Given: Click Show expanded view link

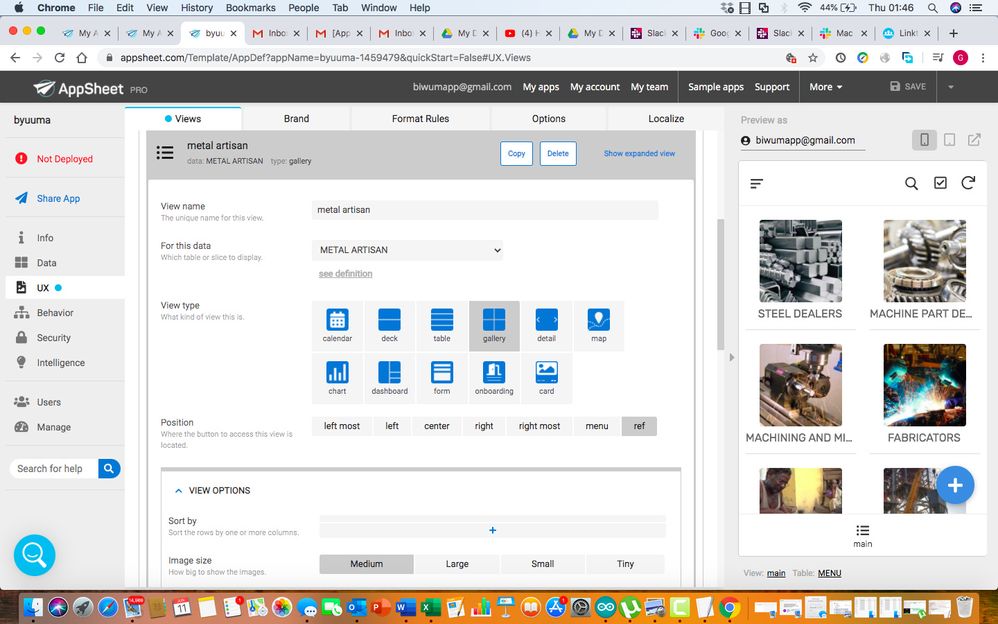Looking at the screenshot, I should coord(640,153).
